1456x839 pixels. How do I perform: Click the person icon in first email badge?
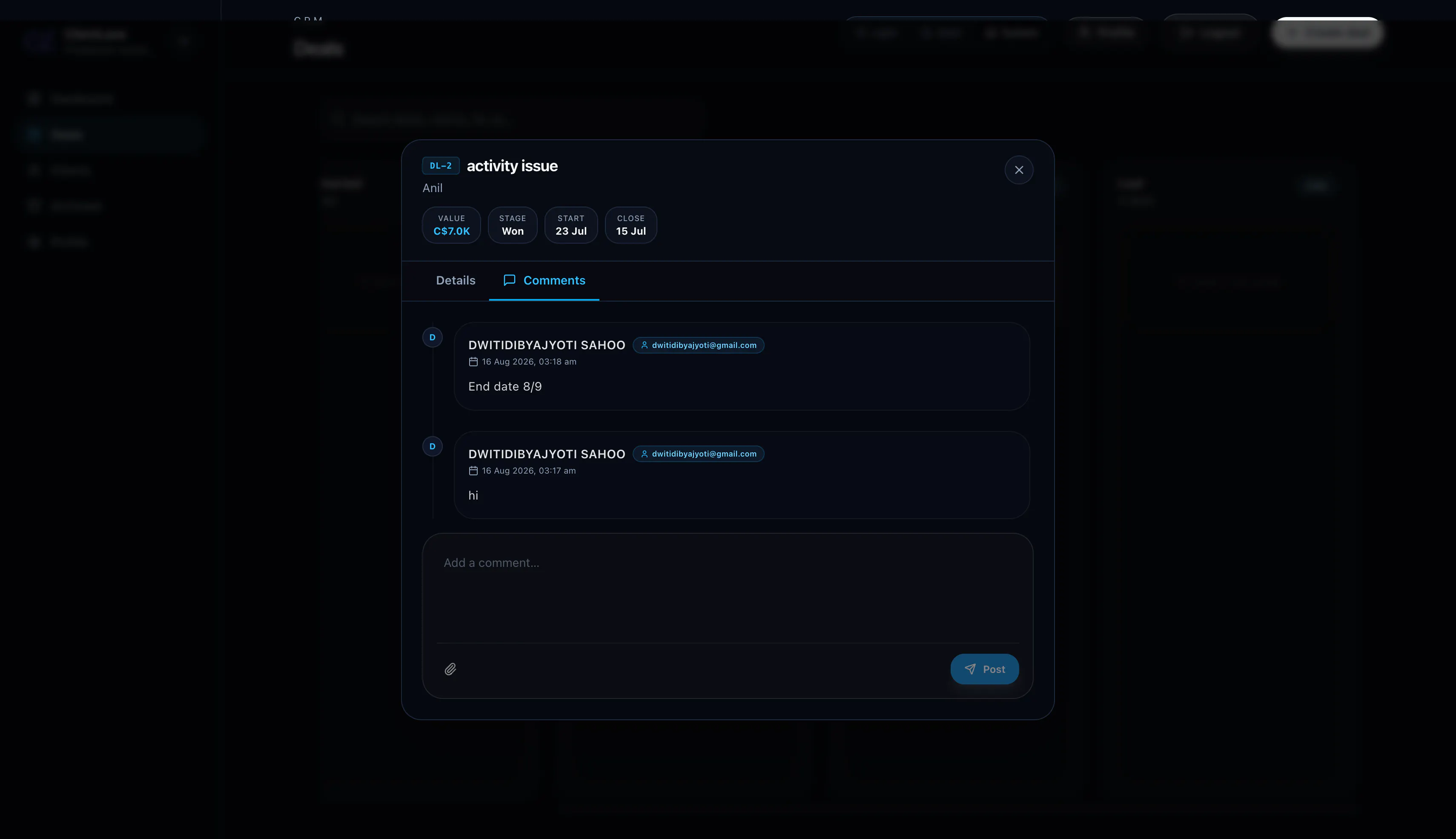645,345
